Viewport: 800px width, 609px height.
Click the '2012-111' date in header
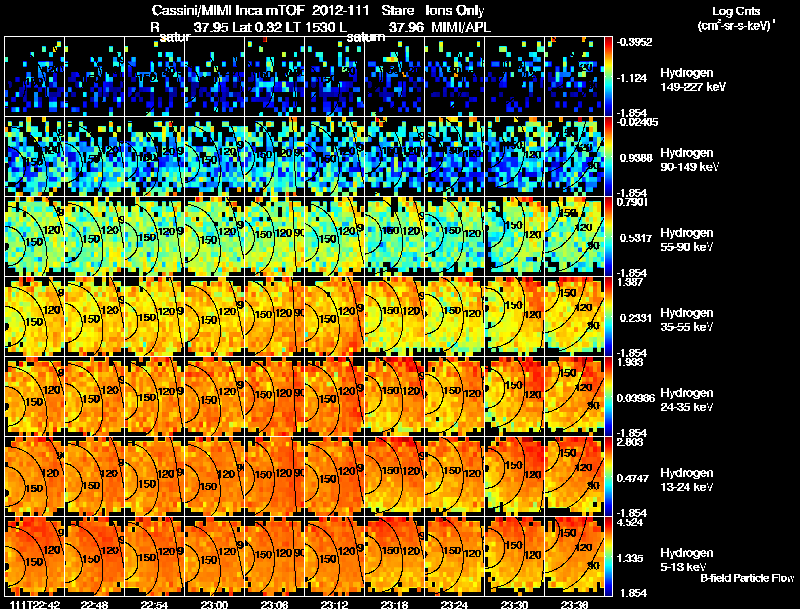point(341,11)
